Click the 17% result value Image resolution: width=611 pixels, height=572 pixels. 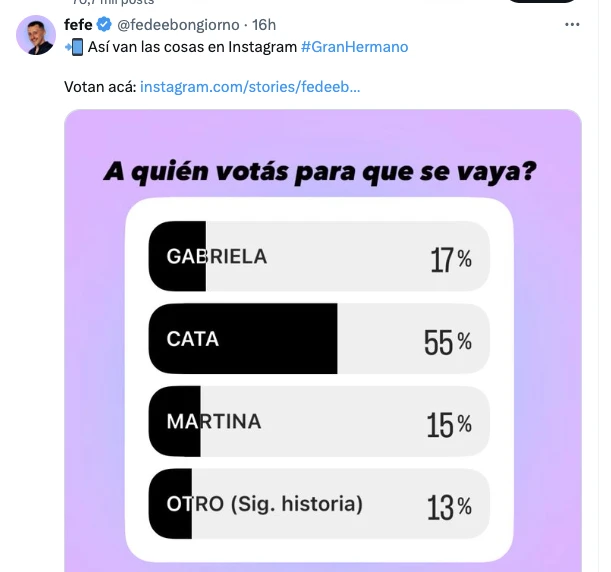pos(450,260)
